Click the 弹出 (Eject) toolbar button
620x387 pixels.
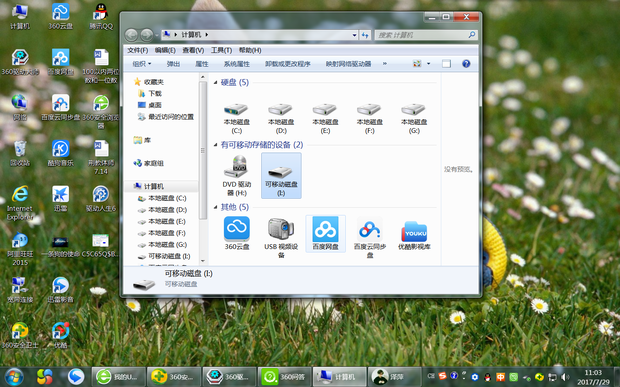click(174, 64)
